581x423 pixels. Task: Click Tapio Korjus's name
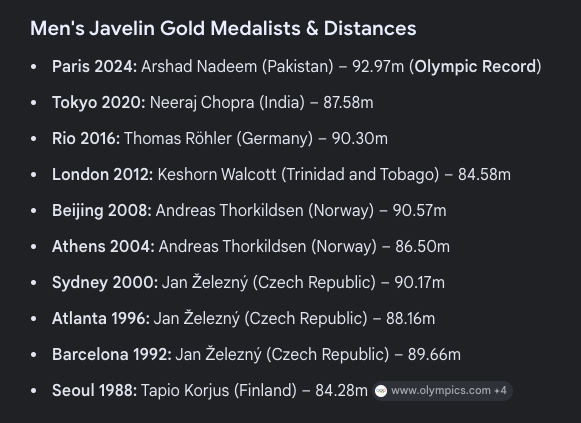185,390
